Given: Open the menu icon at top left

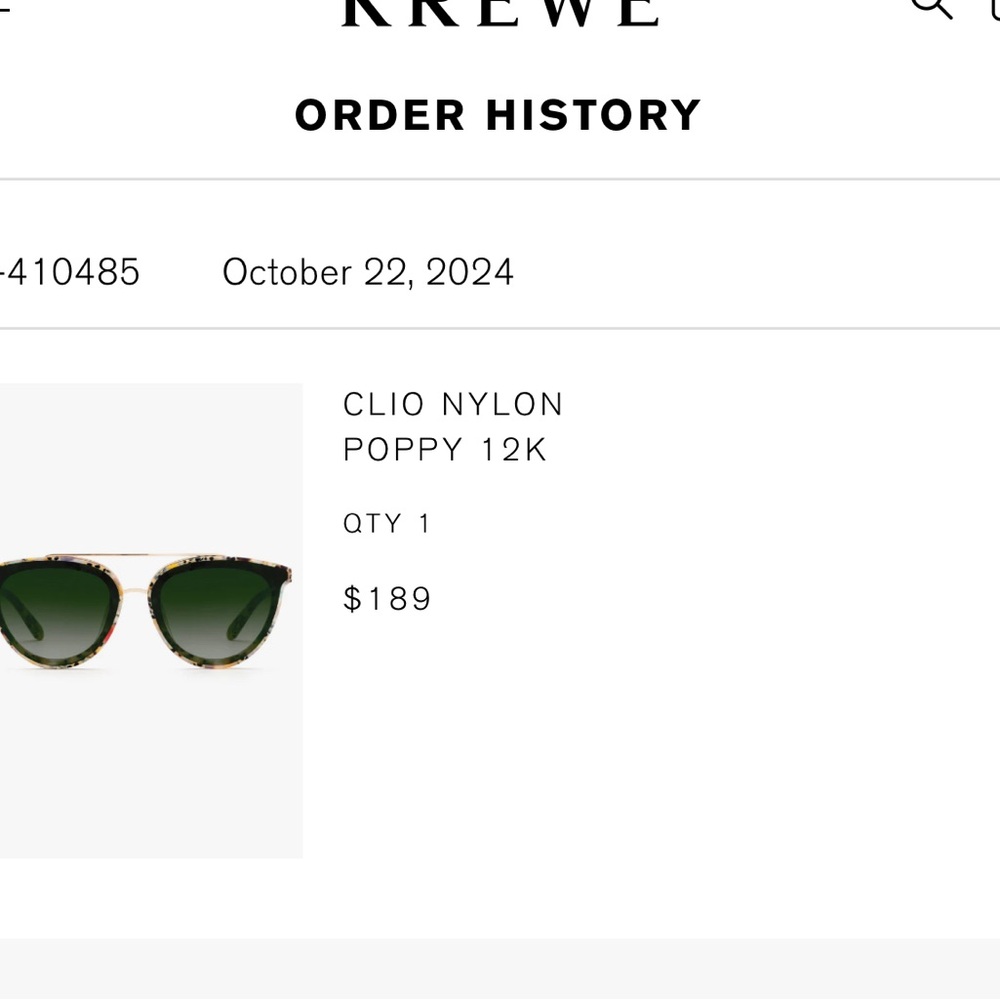Looking at the screenshot, I should [4, 8].
